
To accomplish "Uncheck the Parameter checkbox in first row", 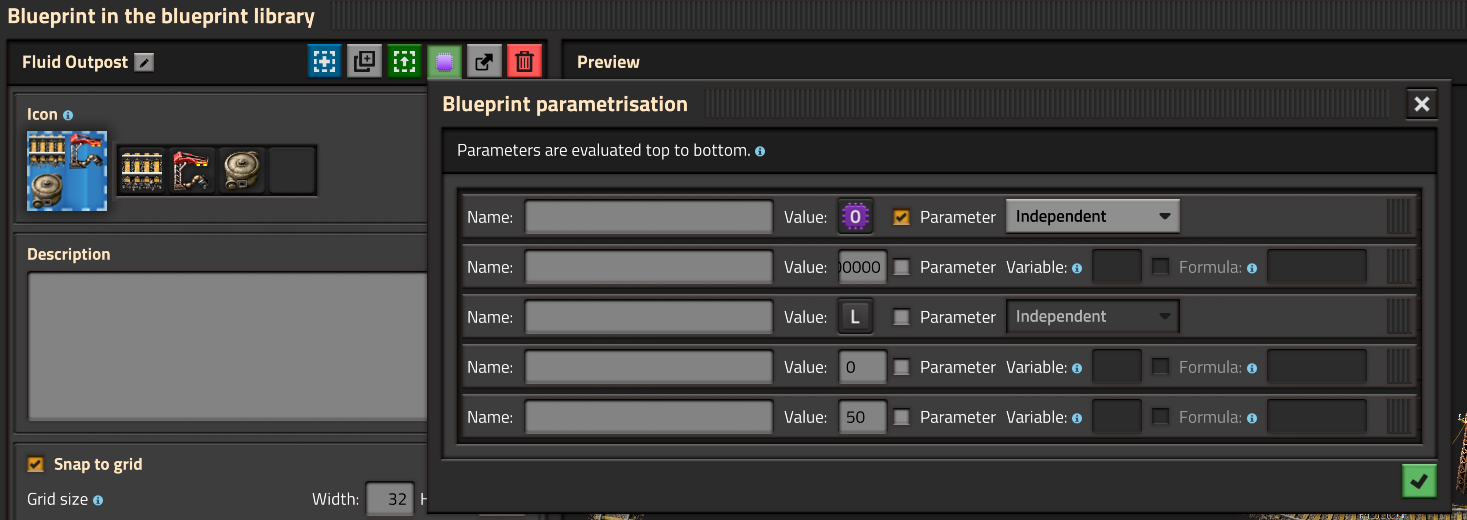I will click(902, 217).
